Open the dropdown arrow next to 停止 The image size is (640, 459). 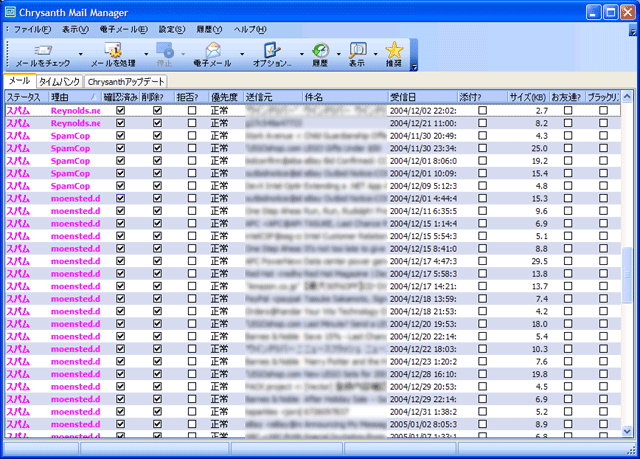[183, 54]
